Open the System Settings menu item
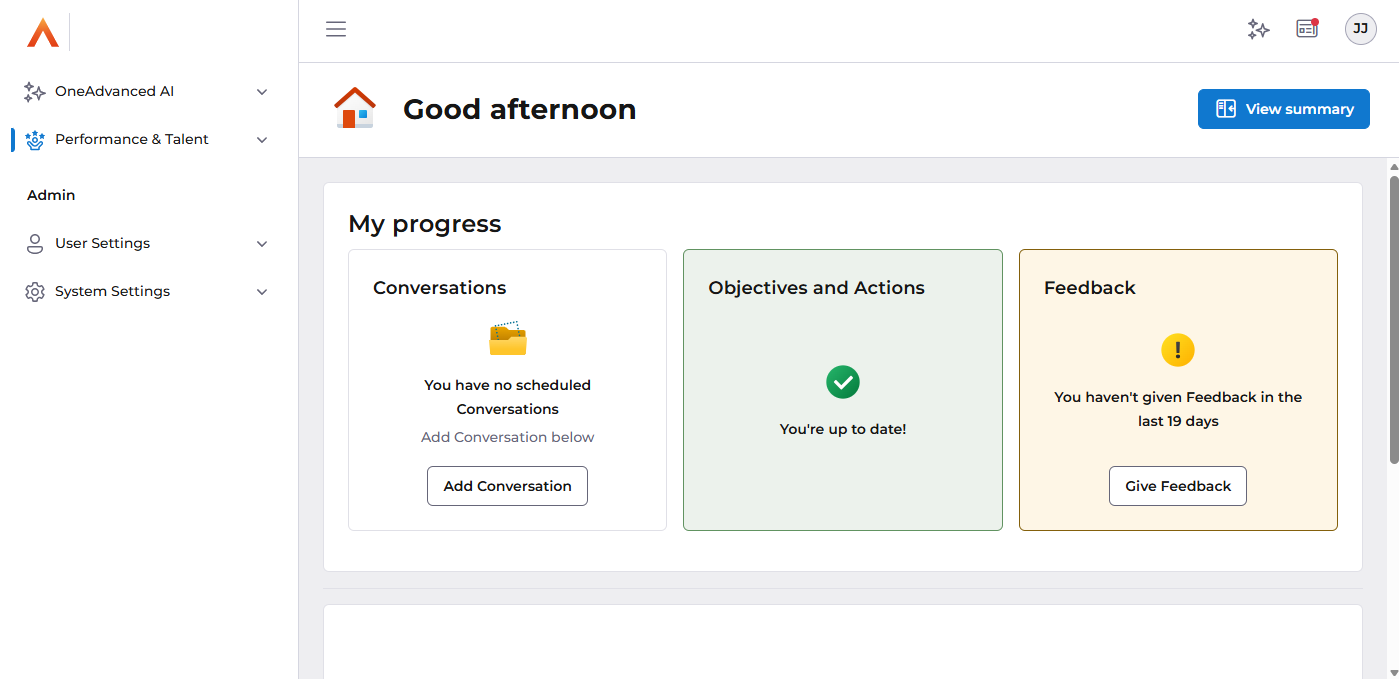1399x679 pixels. [x=112, y=292]
